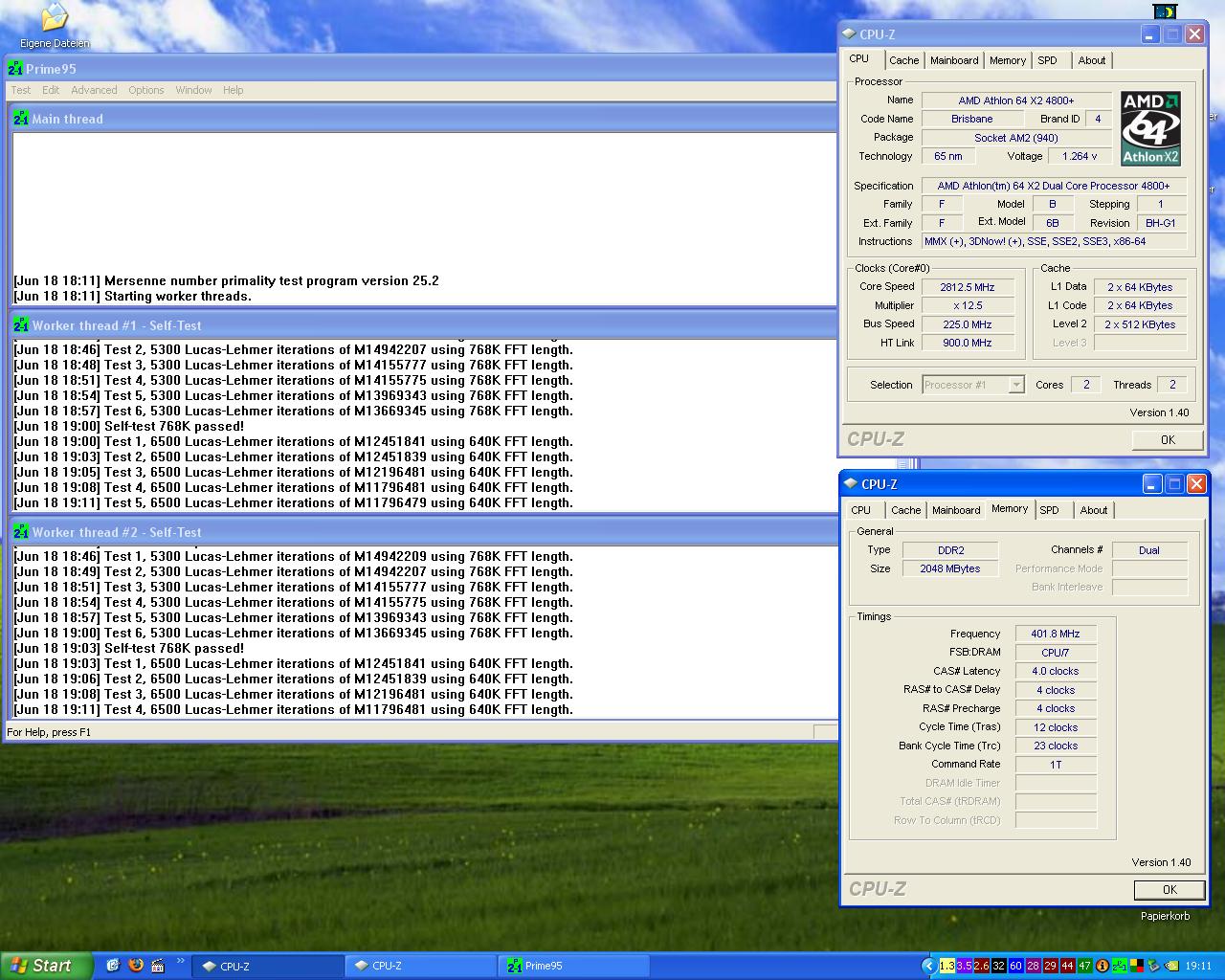
Task: Open the Advanced menu in Prime95
Action: click(x=94, y=90)
